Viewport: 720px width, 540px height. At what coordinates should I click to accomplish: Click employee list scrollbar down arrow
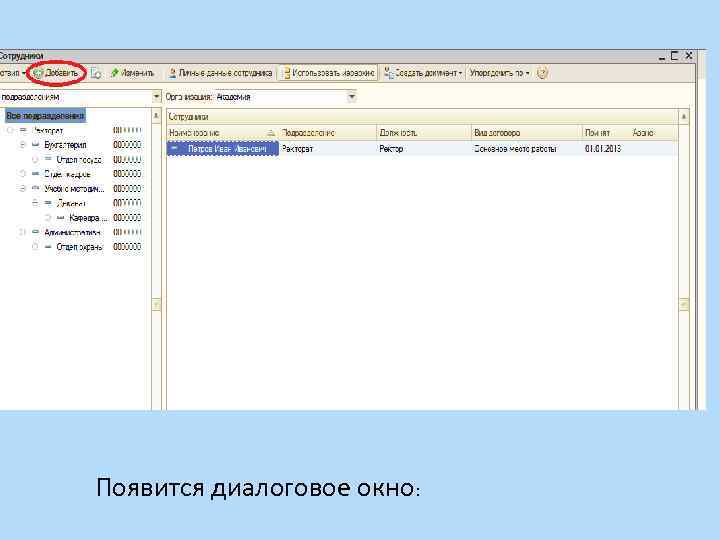pos(684,304)
